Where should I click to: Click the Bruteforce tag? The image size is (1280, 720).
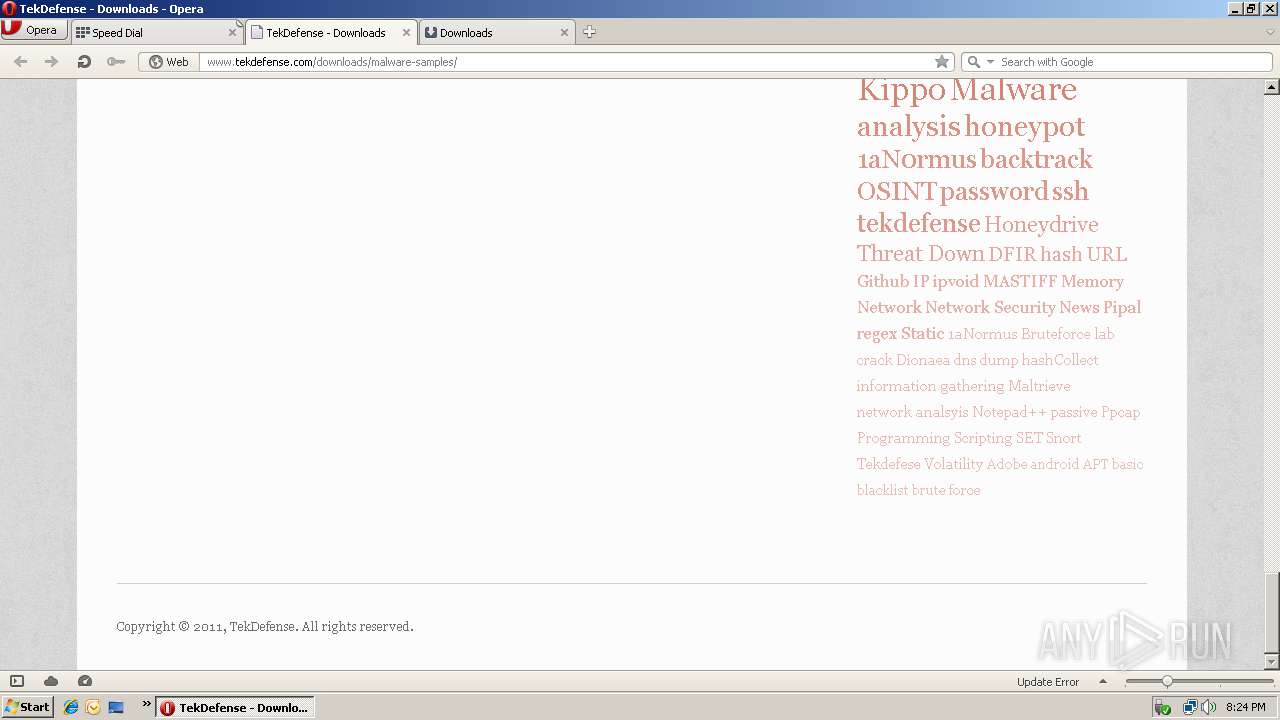pos(1056,334)
